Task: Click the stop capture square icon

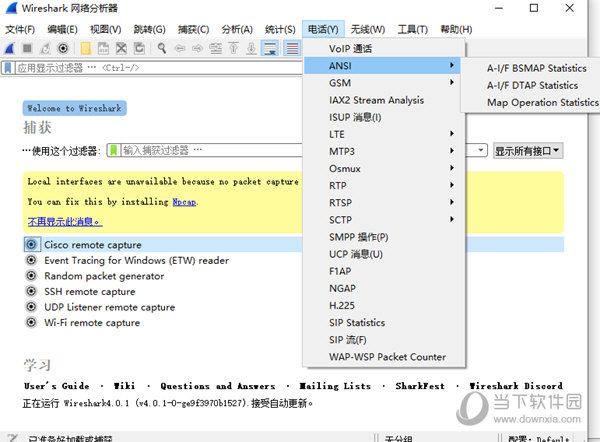Action: tap(27, 48)
